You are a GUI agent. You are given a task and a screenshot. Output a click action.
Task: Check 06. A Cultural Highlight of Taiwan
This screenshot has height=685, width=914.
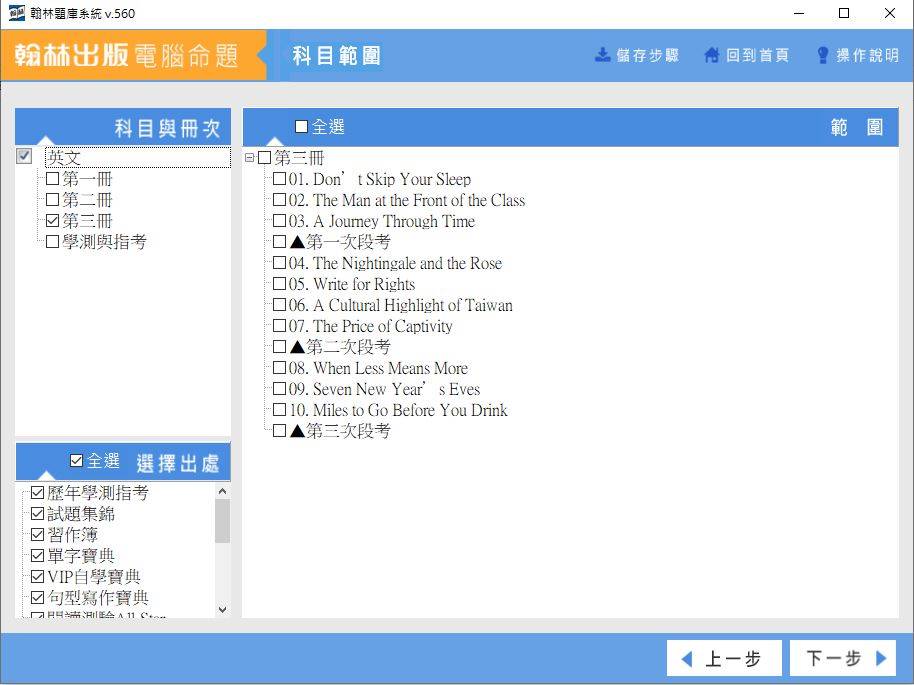[280, 304]
